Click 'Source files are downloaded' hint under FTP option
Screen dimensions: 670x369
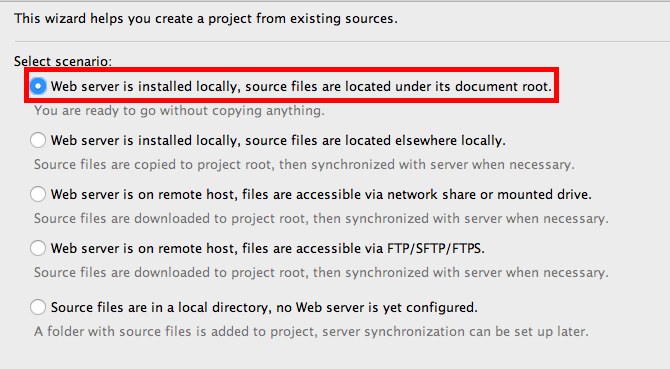click(321, 273)
